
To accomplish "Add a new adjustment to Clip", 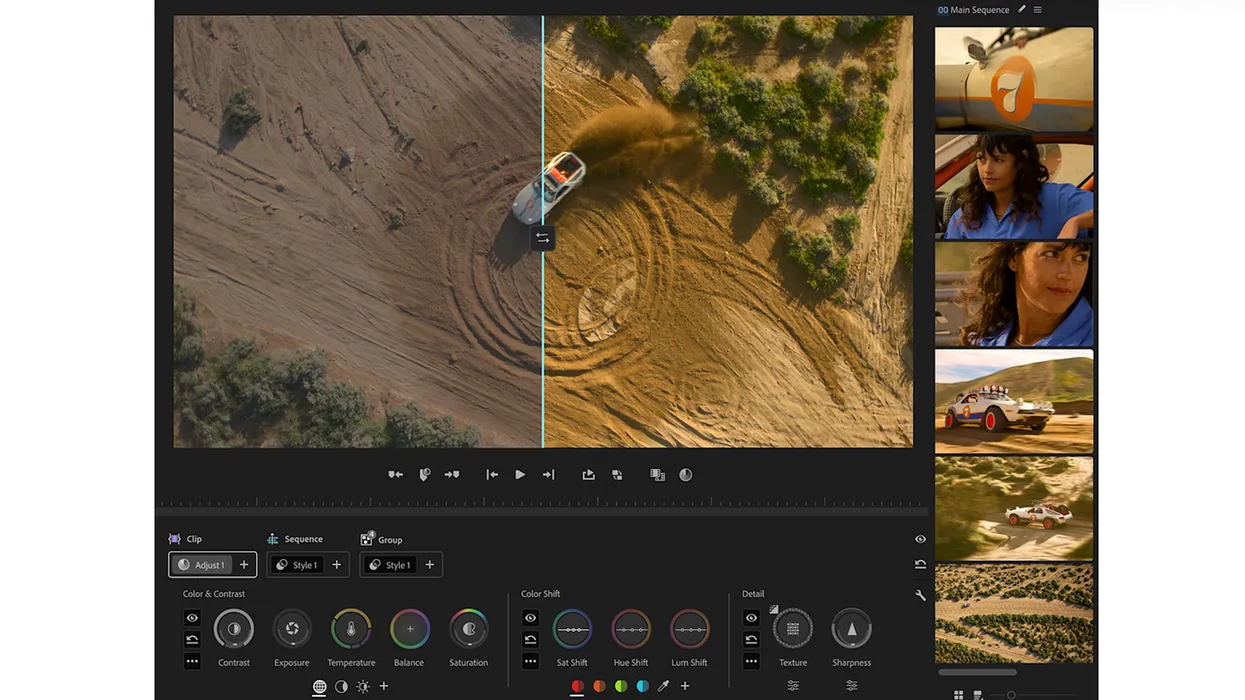I will tap(244, 565).
